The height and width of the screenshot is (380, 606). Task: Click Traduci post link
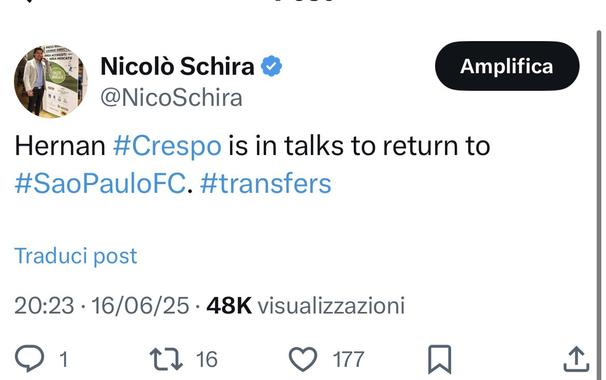point(76,256)
